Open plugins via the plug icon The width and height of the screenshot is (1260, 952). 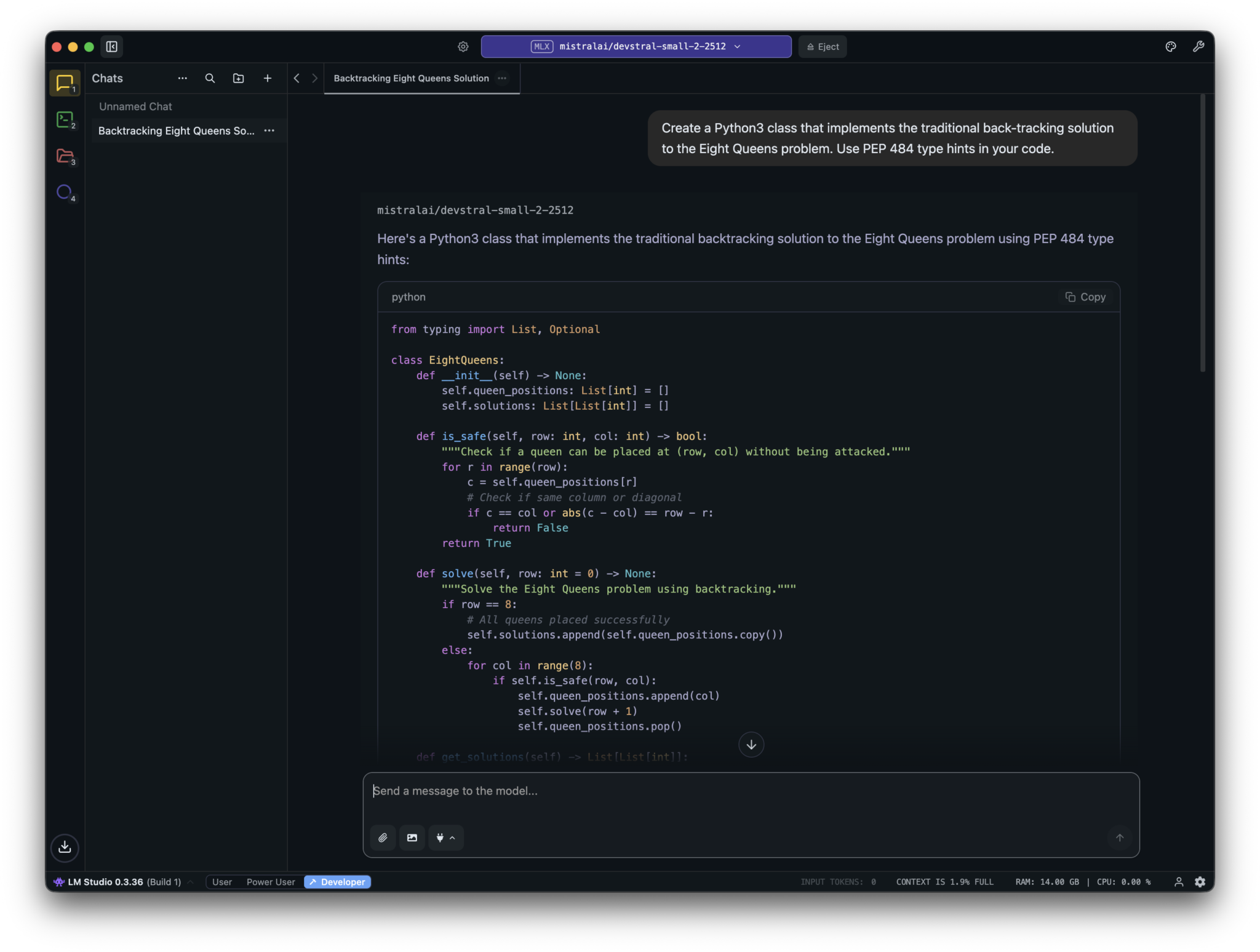tap(441, 838)
